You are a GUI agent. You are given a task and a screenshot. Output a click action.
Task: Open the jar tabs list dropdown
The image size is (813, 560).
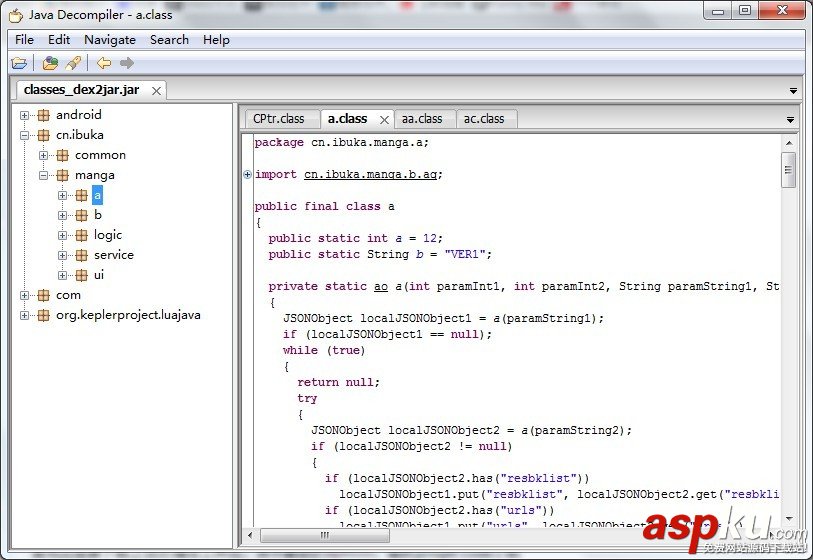[x=793, y=91]
